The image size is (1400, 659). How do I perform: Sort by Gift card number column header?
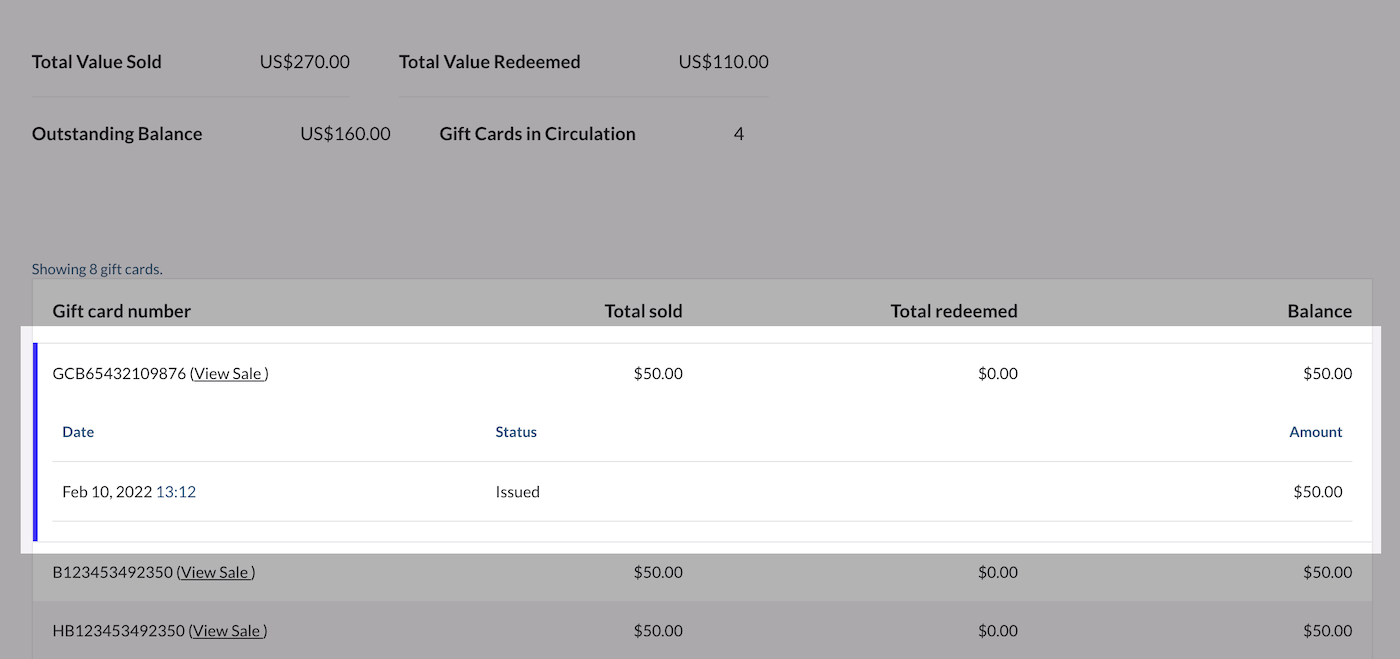tap(121, 311)
